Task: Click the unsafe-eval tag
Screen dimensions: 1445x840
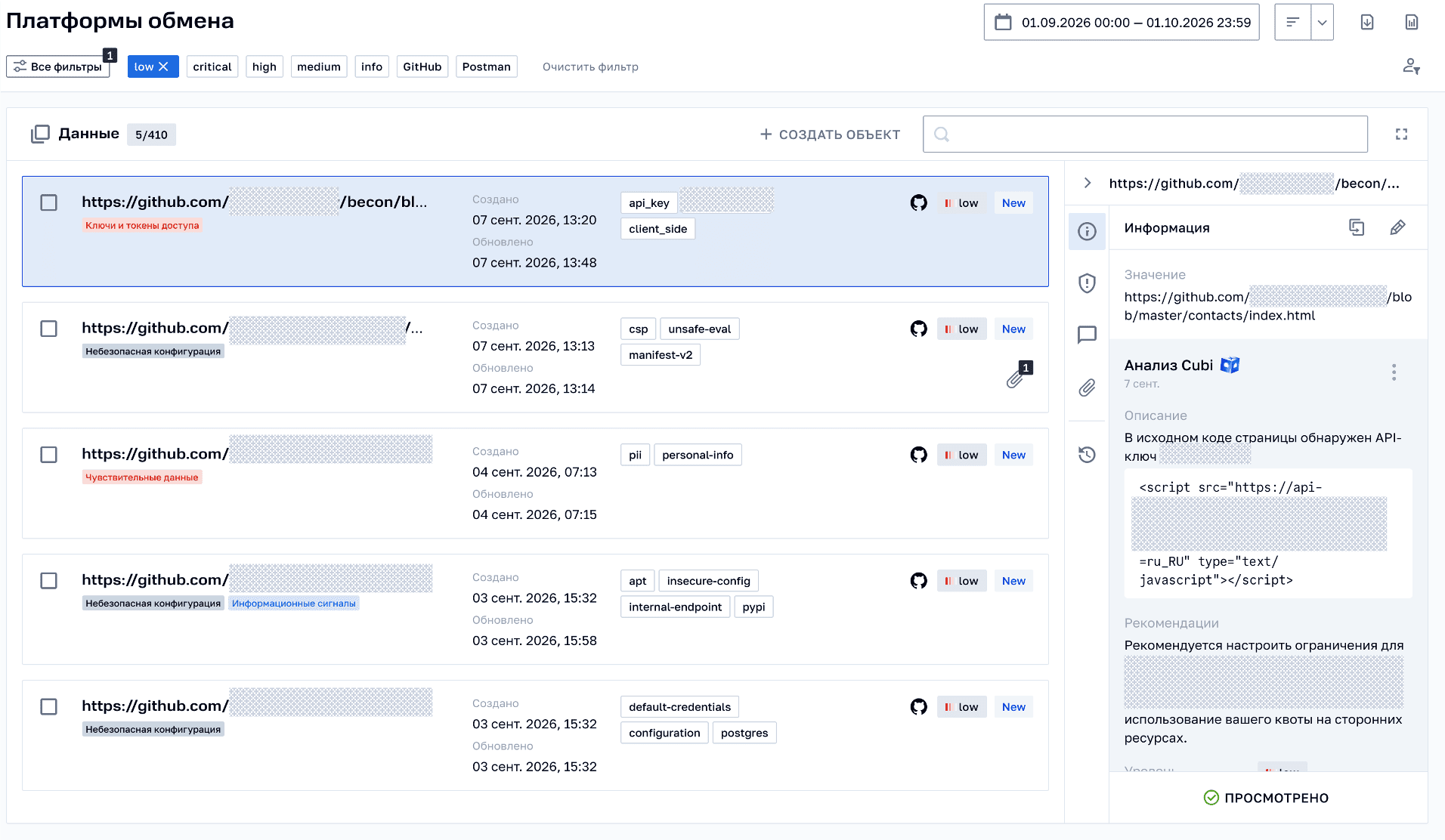Action: 700,329
